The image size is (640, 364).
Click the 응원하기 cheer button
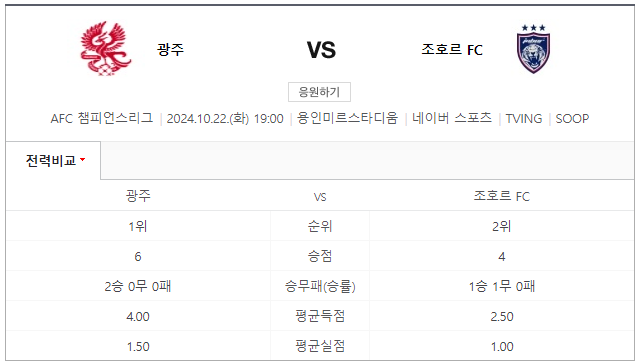coord(319,92)
